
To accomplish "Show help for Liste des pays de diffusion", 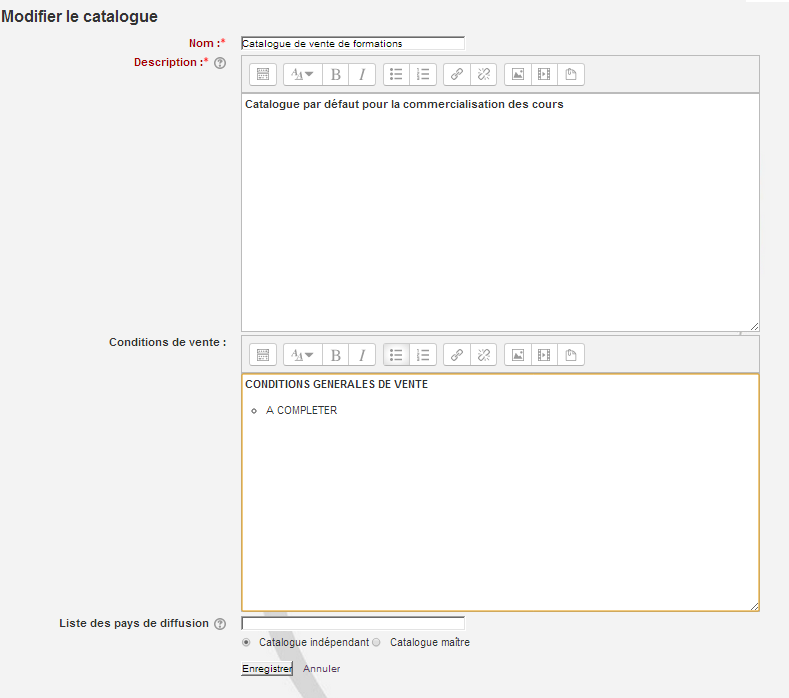I will (x=220, y=624).
